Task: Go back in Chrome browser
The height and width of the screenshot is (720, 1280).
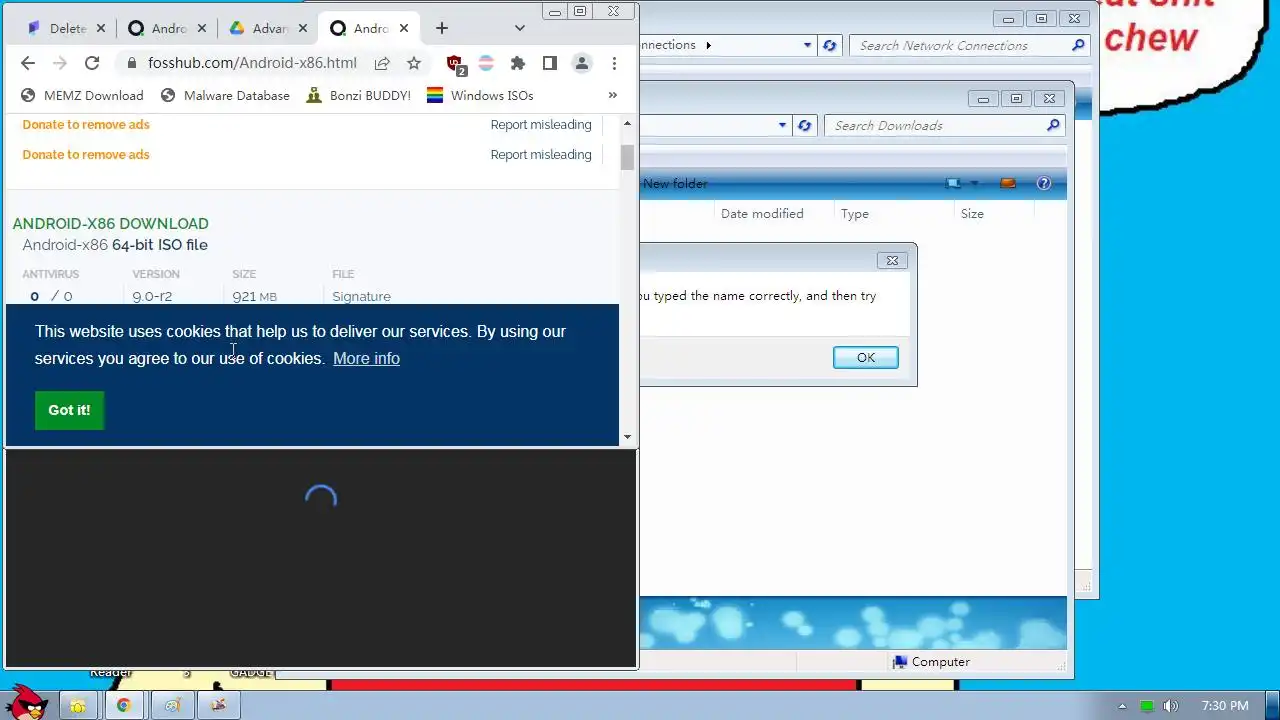Action: pos(28,63)
